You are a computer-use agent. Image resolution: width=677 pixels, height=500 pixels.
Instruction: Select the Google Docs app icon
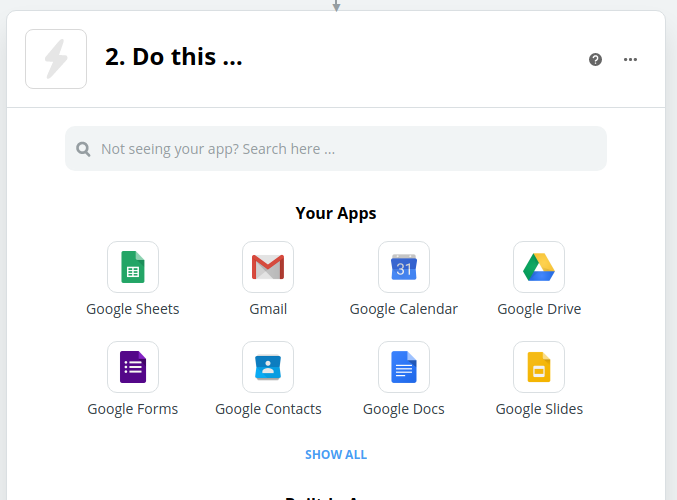click(404, 367)
